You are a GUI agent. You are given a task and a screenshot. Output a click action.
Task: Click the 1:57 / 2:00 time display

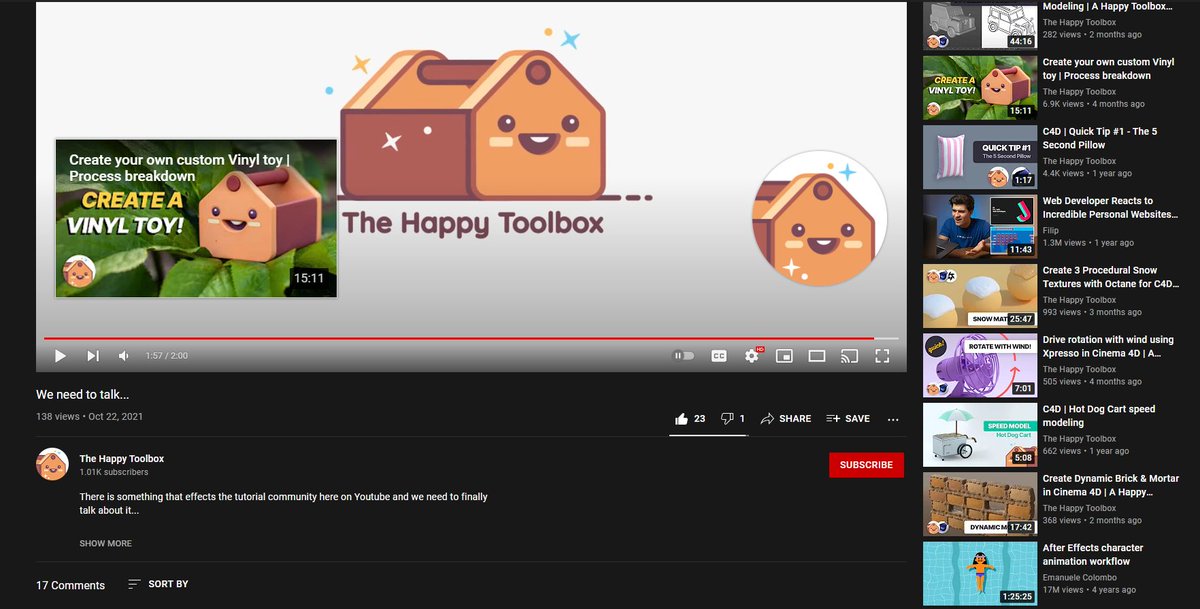166,356
